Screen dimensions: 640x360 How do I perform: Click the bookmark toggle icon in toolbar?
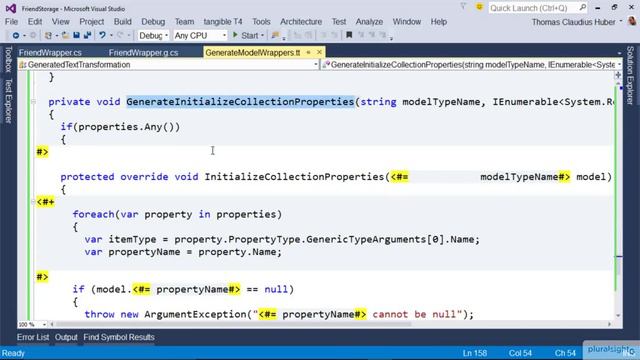click(349, 36)
